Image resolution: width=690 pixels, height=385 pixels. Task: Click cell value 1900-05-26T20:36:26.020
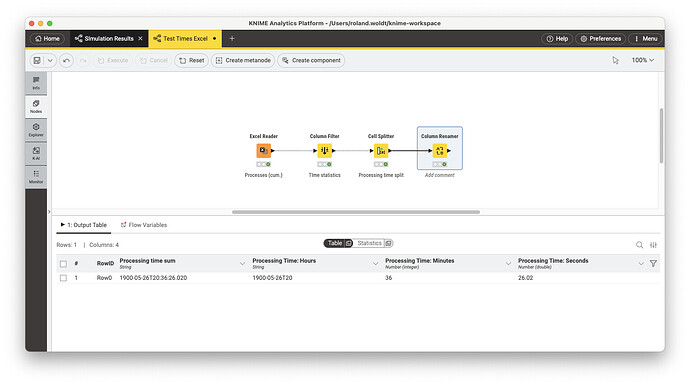(153, 278)
